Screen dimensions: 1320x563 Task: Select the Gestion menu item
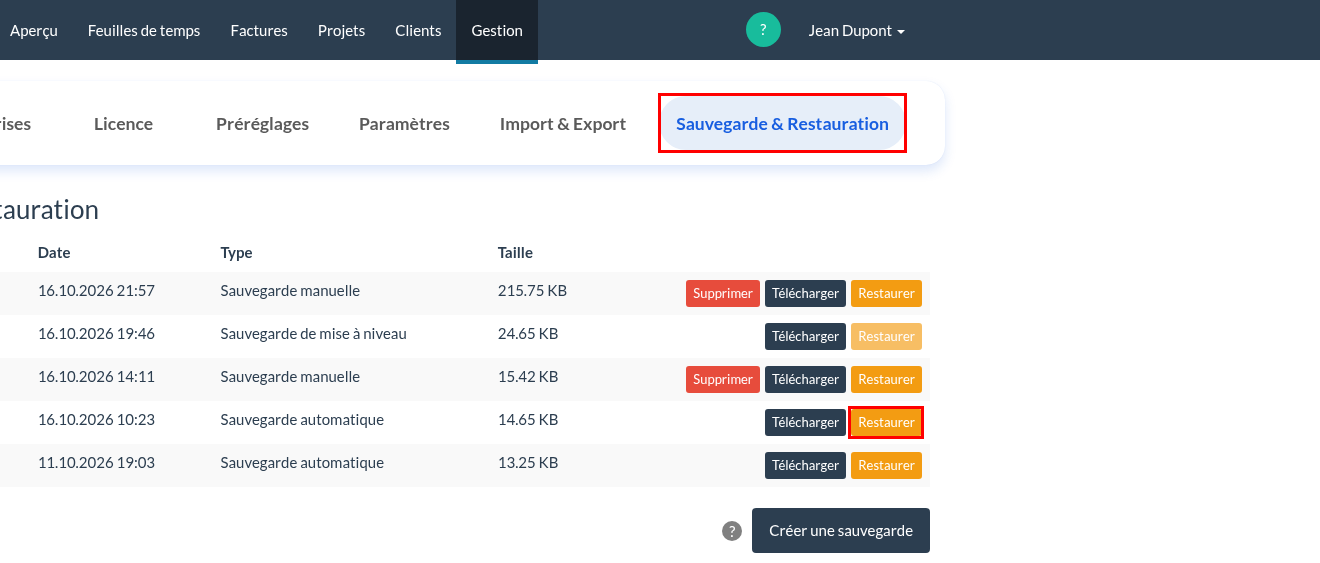pyautogui.click(x=497, y=30)
